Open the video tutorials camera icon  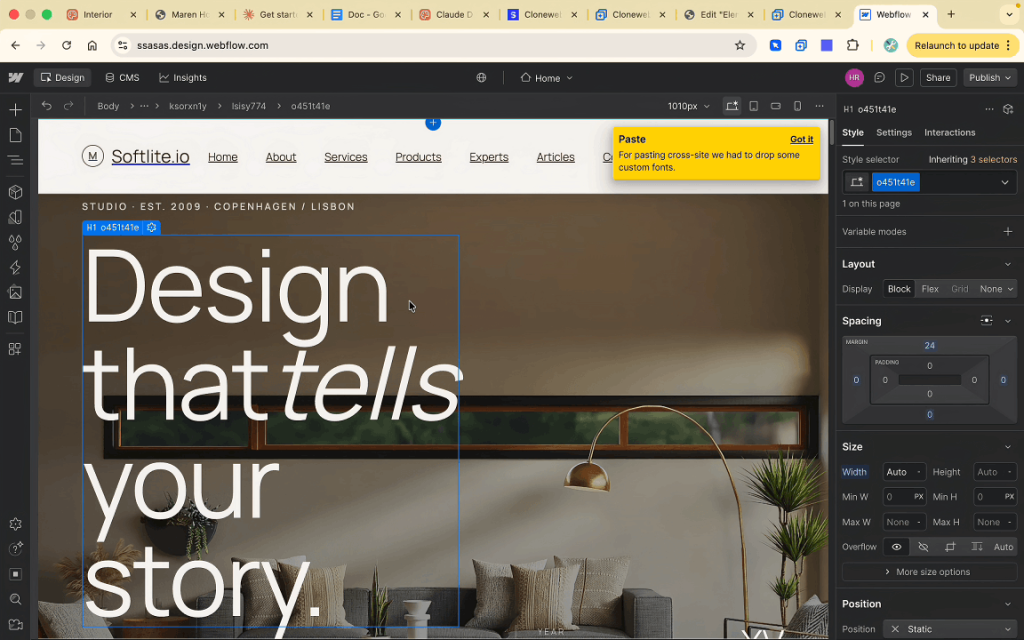(15, 624)
